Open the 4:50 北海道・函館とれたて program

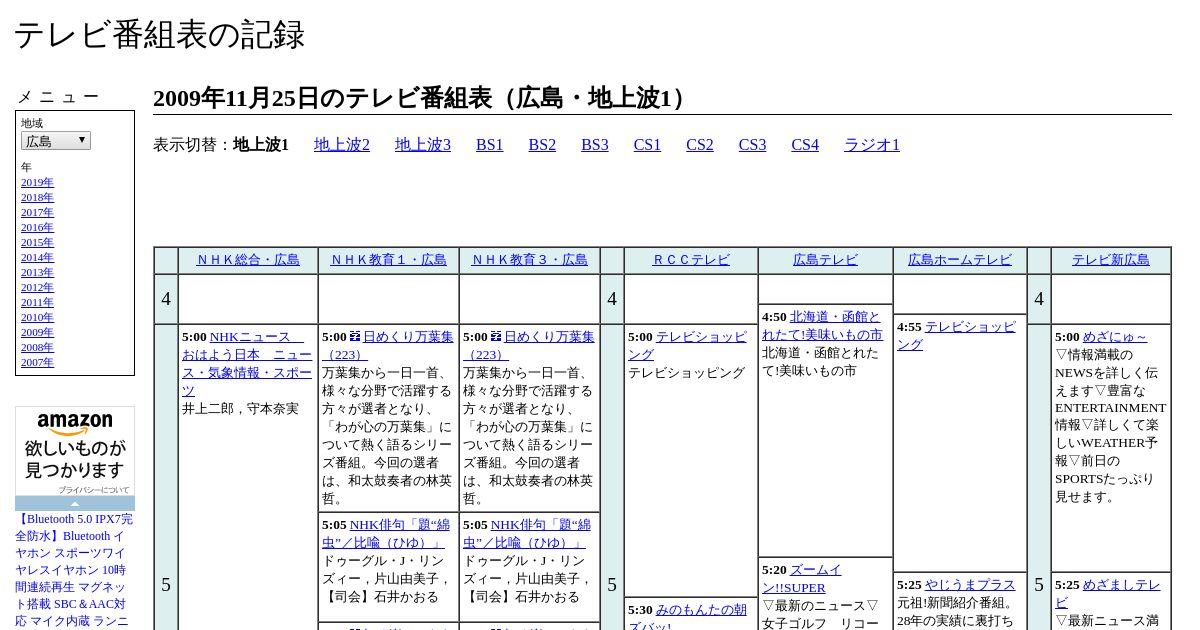823,326
